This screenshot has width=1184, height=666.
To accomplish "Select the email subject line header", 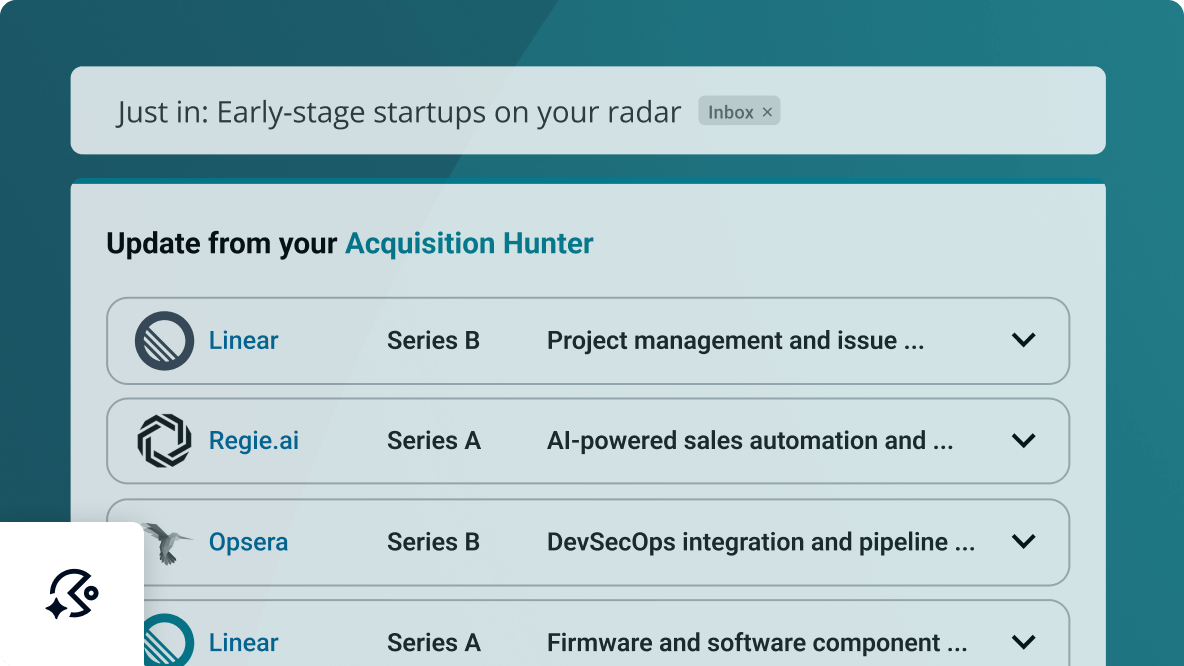I will point(398,111).
